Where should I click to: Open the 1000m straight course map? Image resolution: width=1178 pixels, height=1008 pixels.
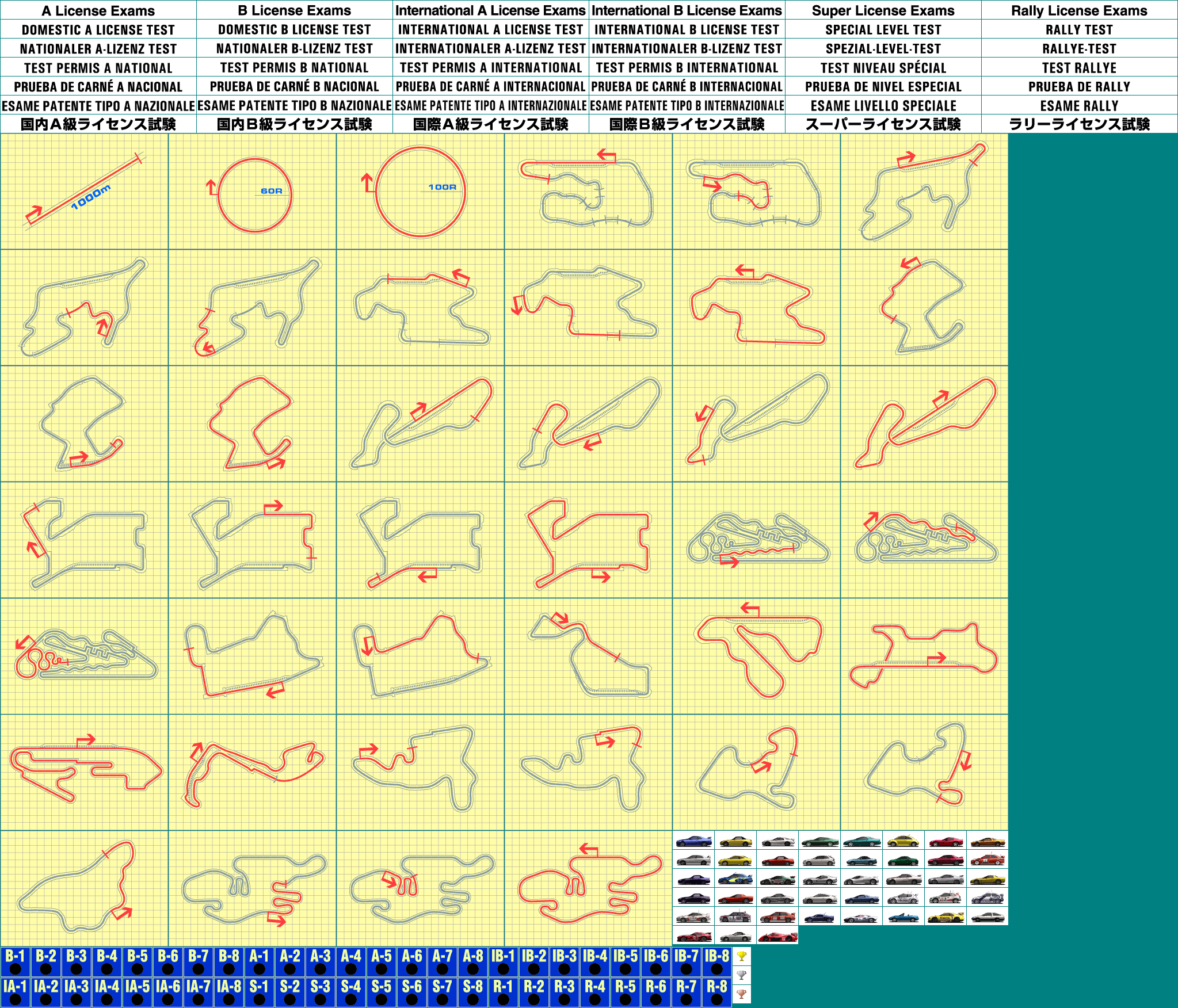84,192
